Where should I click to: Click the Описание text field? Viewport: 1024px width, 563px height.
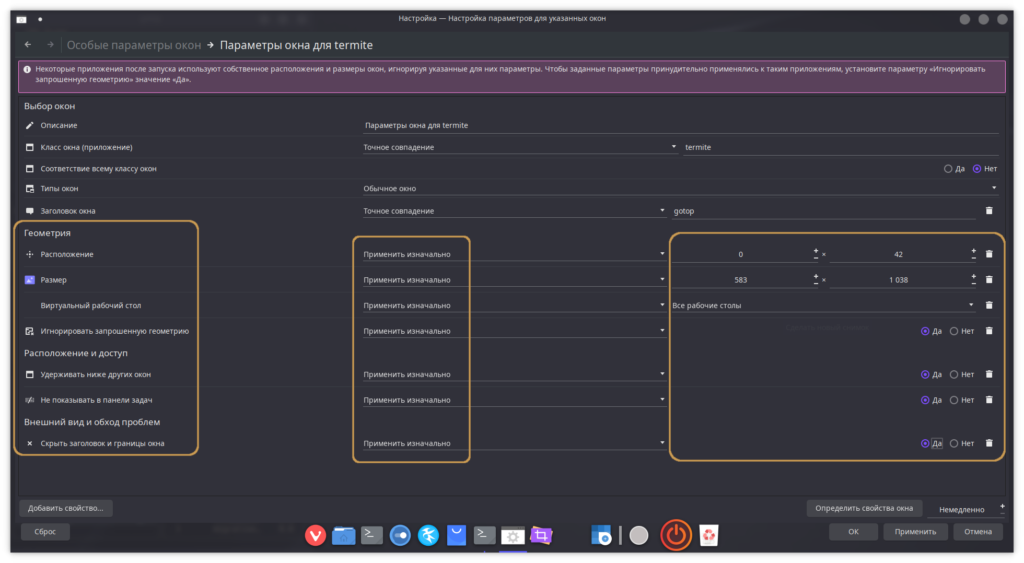pos(680,125)
